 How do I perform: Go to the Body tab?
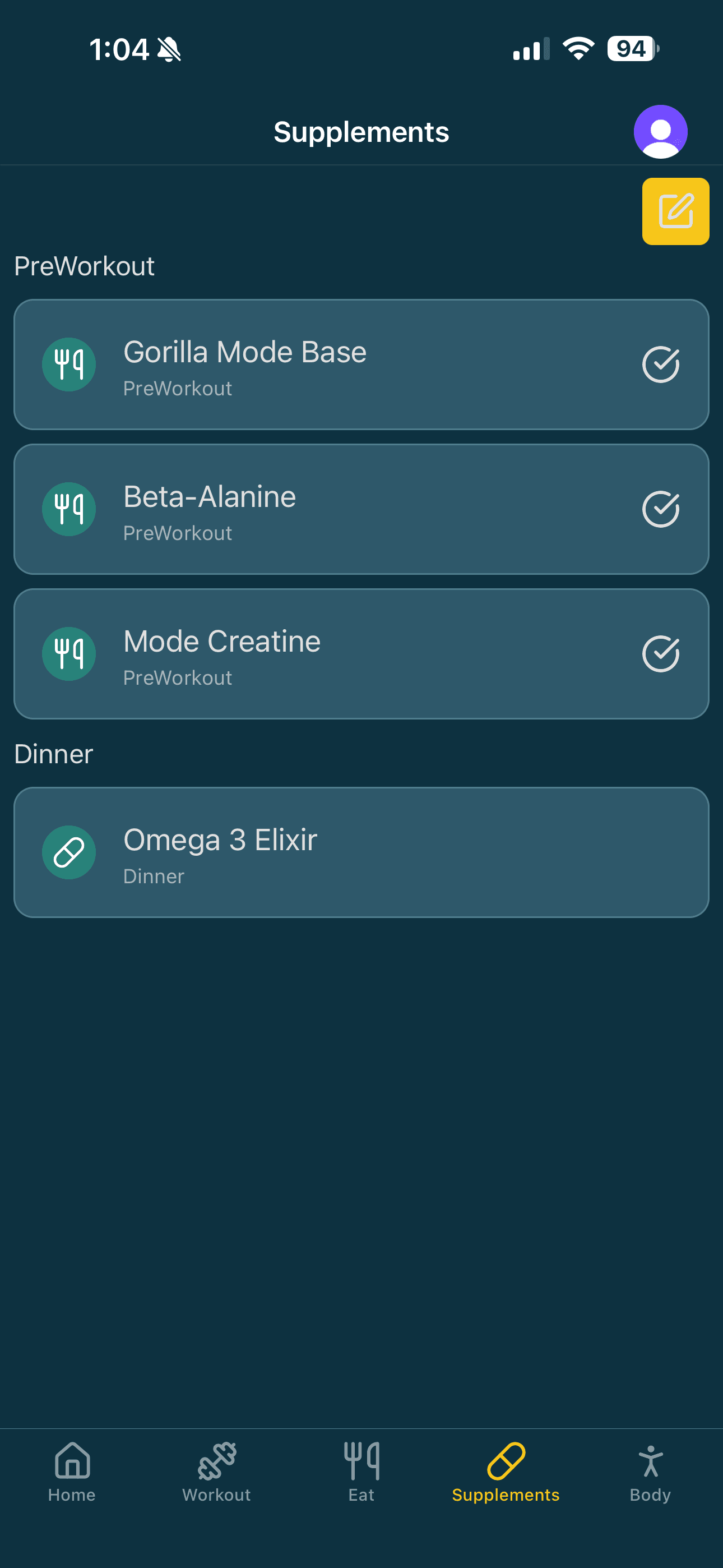pyautogui.click(x=650, y=1472)
